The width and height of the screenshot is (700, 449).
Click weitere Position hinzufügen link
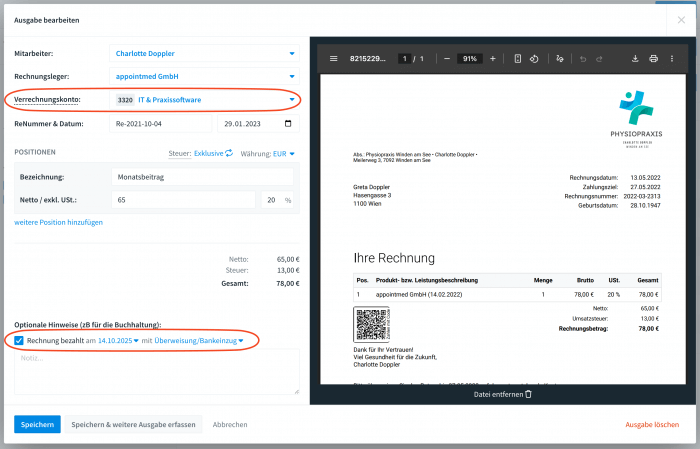tap(58, 222)
